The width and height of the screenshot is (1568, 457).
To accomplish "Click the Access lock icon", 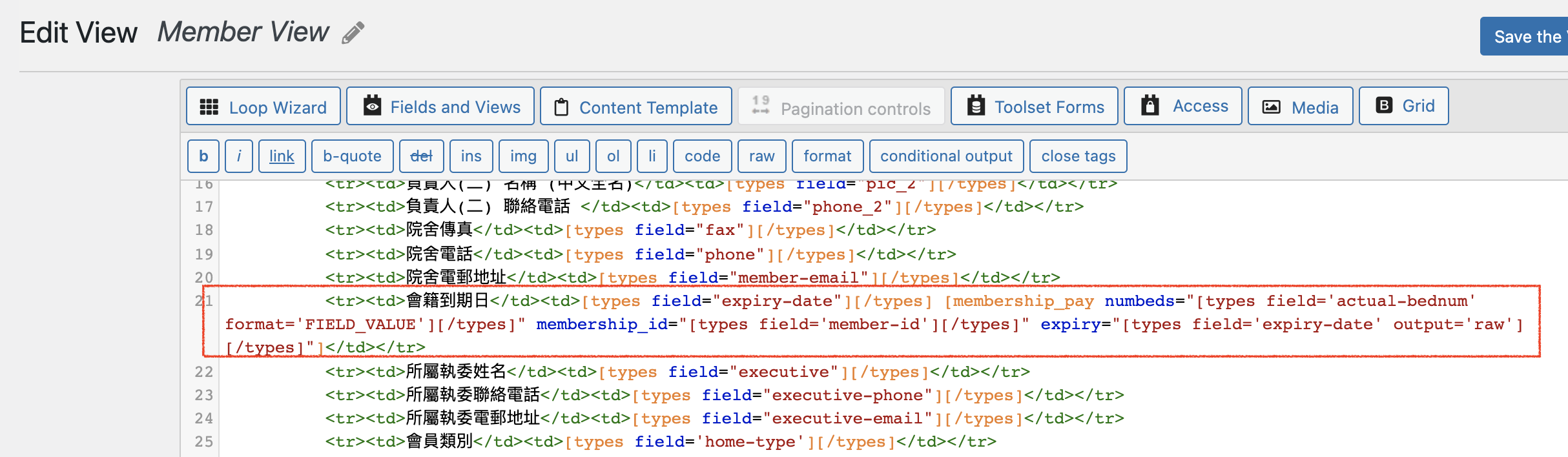I will coord(1150,106).
